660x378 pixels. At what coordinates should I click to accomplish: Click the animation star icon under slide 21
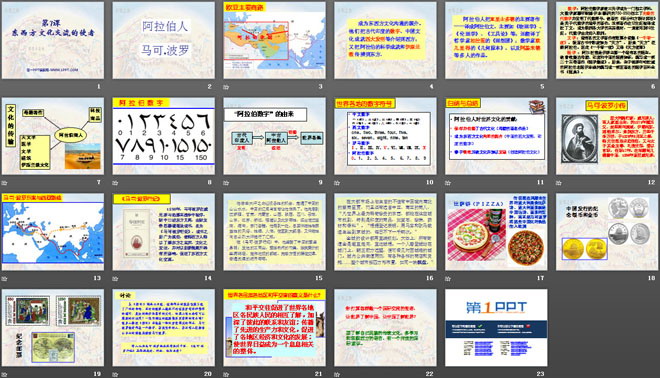click(226, 374)
